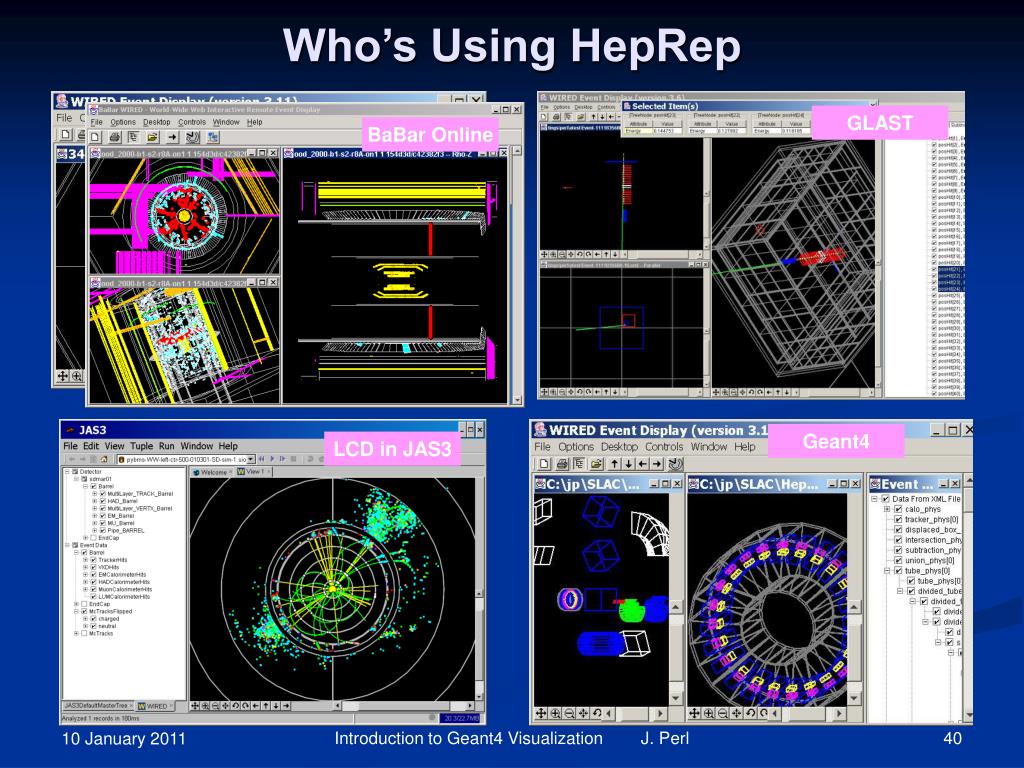Click the Rho-Z event view in BaBar WIRED
This screenshot has width=1024, height=768.
pos(395,281)
